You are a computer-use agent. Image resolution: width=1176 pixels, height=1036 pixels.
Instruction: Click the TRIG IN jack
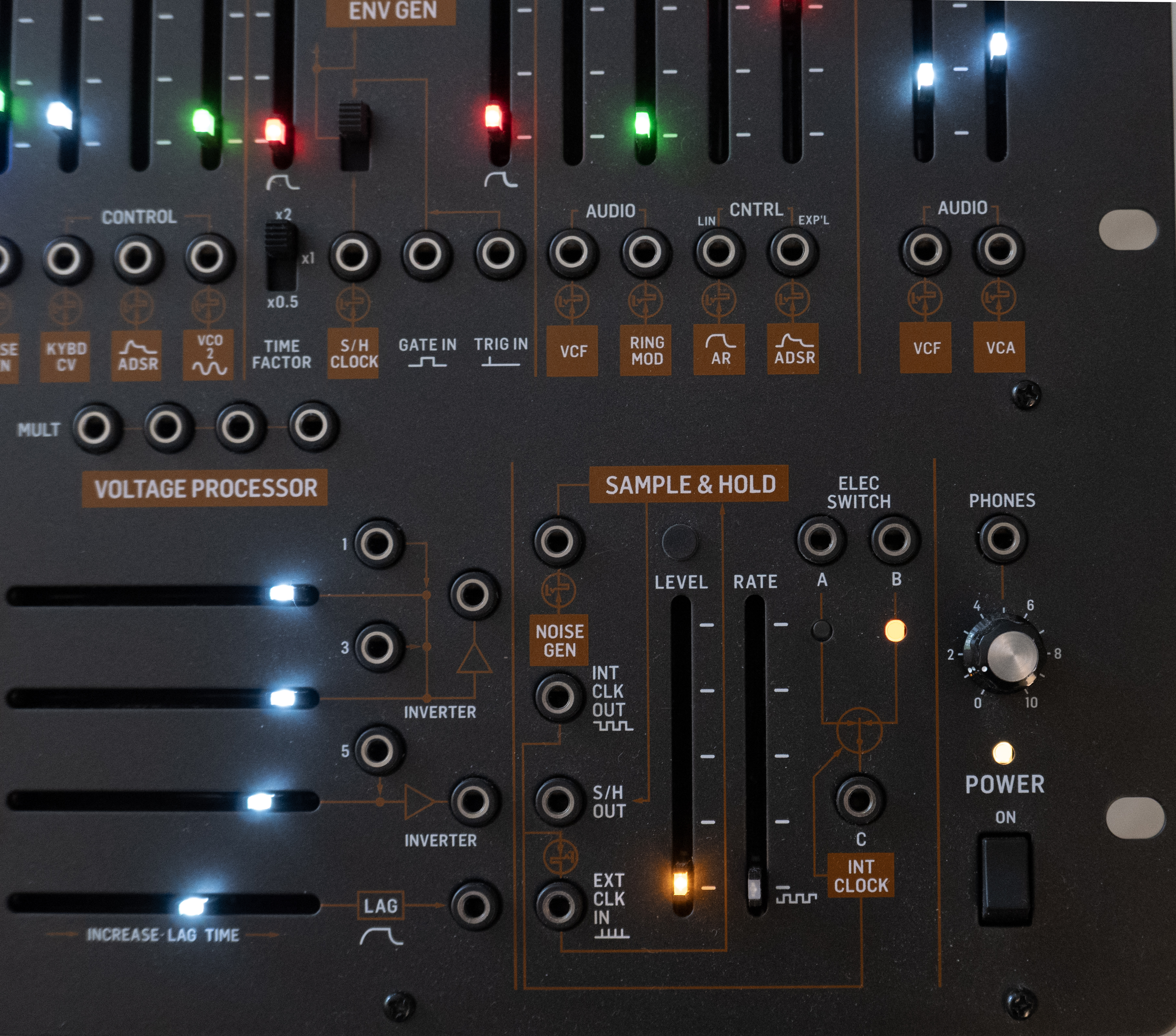coord(499,254)
